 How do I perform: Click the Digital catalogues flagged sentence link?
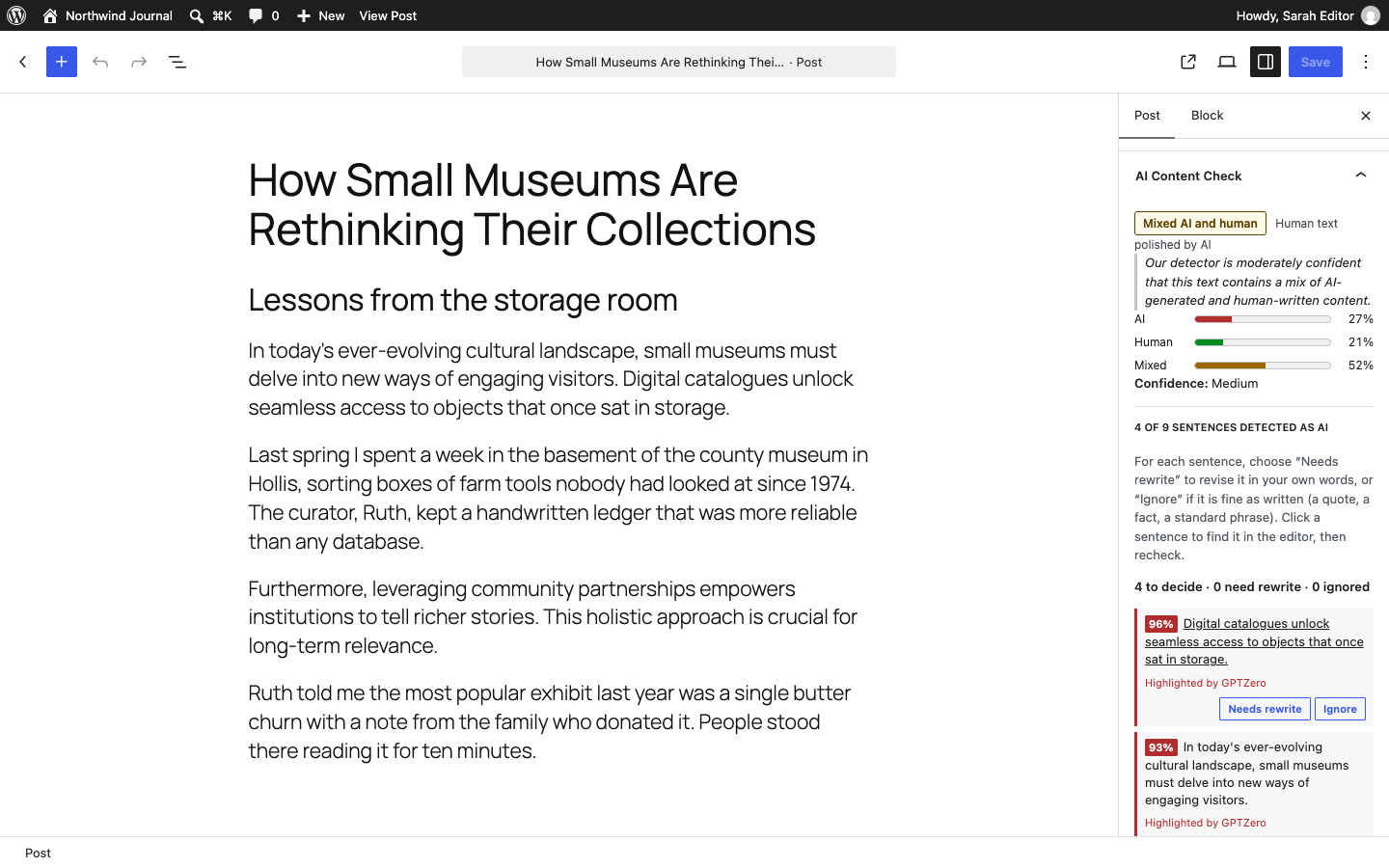click(x=1254, y=641)
